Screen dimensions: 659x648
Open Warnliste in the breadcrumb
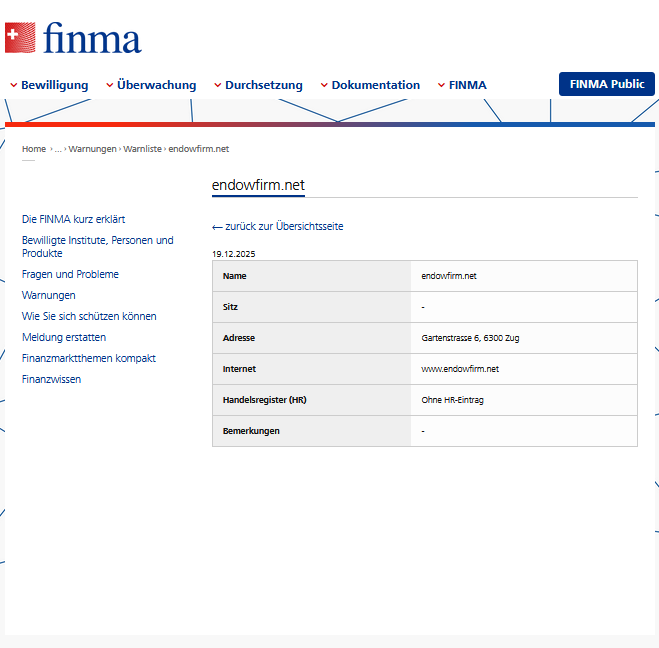click(142, 149)
